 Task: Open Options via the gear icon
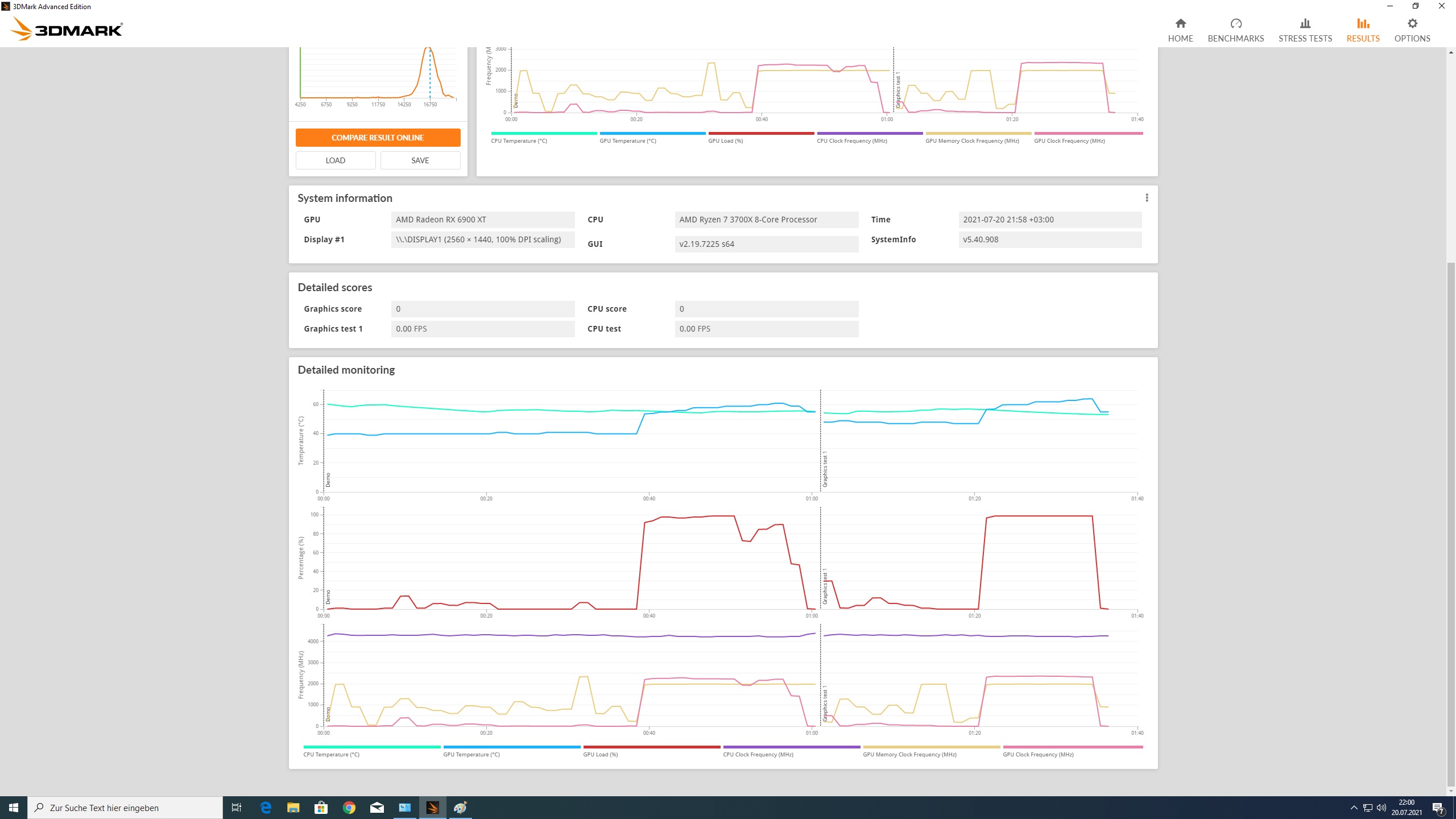coord(1412,24)
